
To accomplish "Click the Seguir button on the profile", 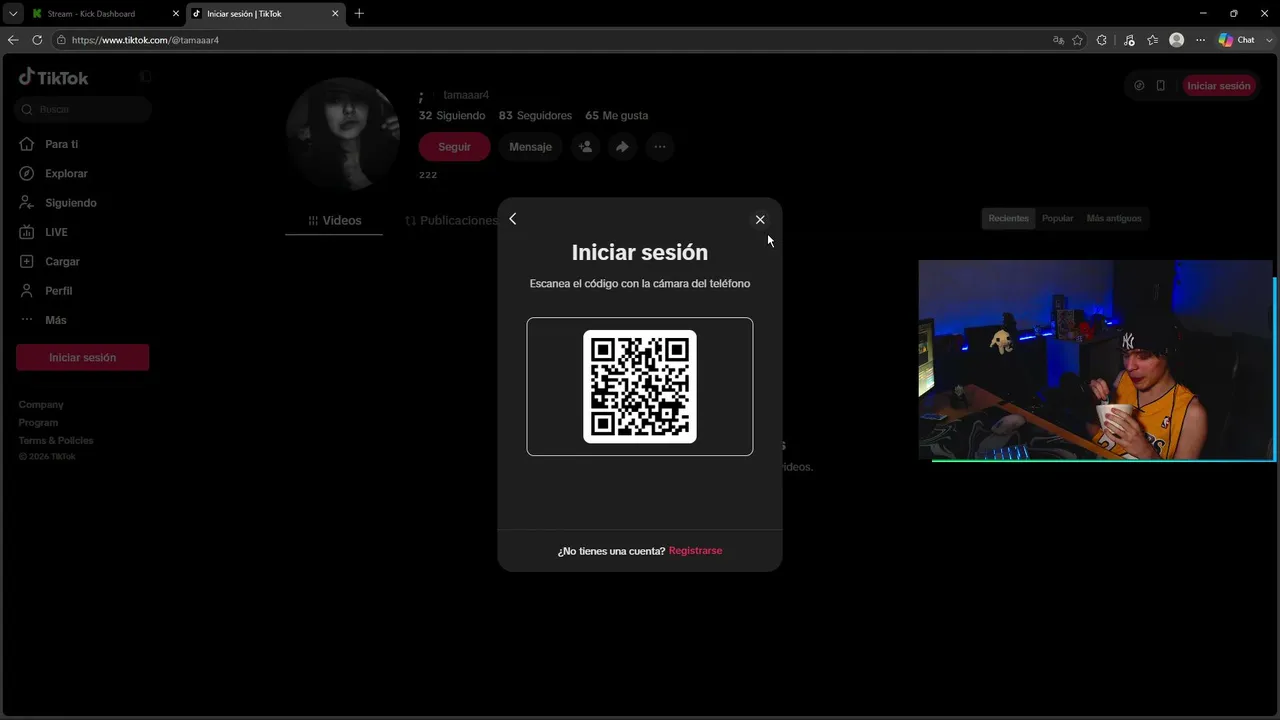I will (455, 147).
